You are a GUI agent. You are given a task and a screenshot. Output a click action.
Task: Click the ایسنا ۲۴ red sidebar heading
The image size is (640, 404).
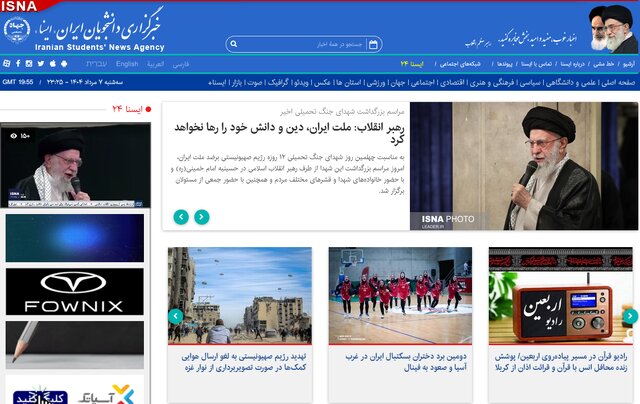click(127, 109)
